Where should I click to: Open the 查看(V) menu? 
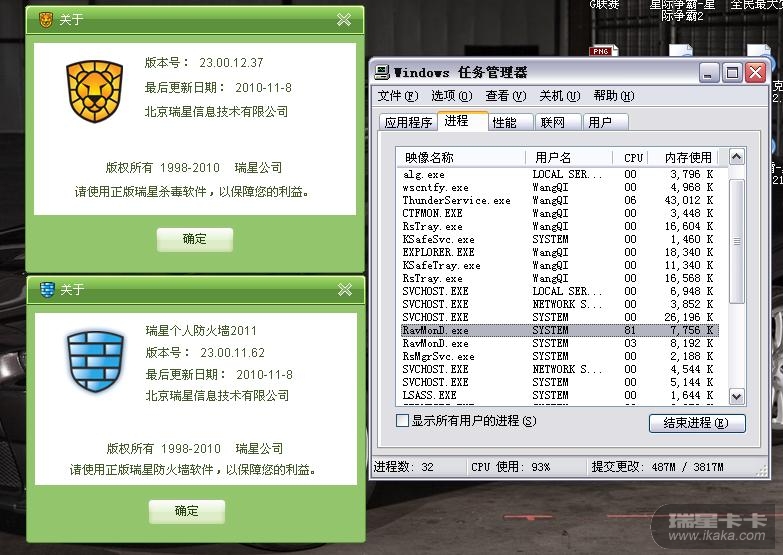pyautogui.click(x=505, y=95)
